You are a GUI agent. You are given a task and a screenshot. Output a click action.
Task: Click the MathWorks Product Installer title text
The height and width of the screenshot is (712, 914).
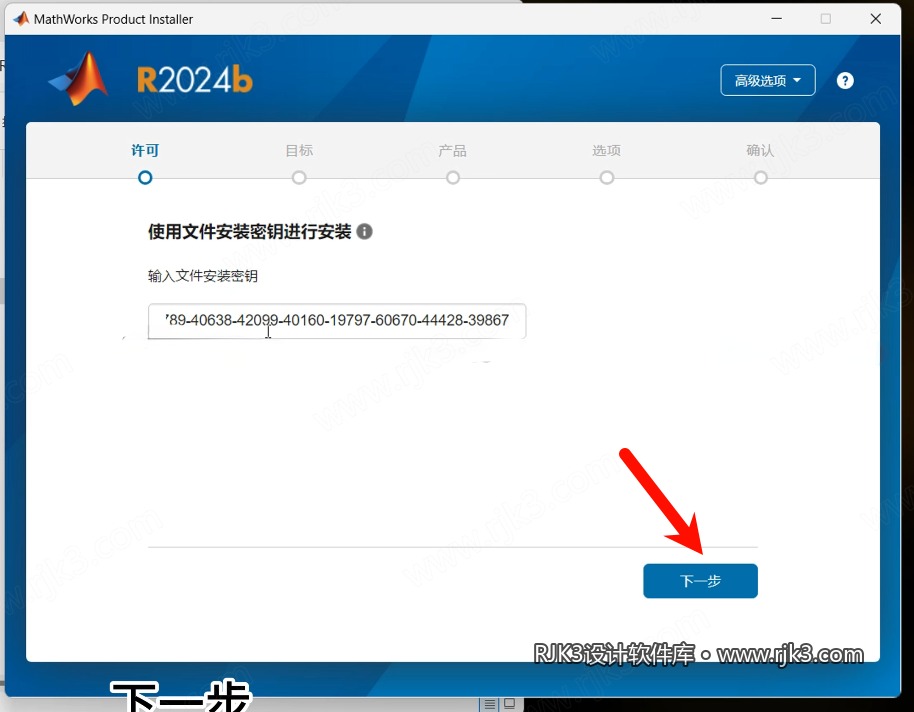(x=113, y=19)
